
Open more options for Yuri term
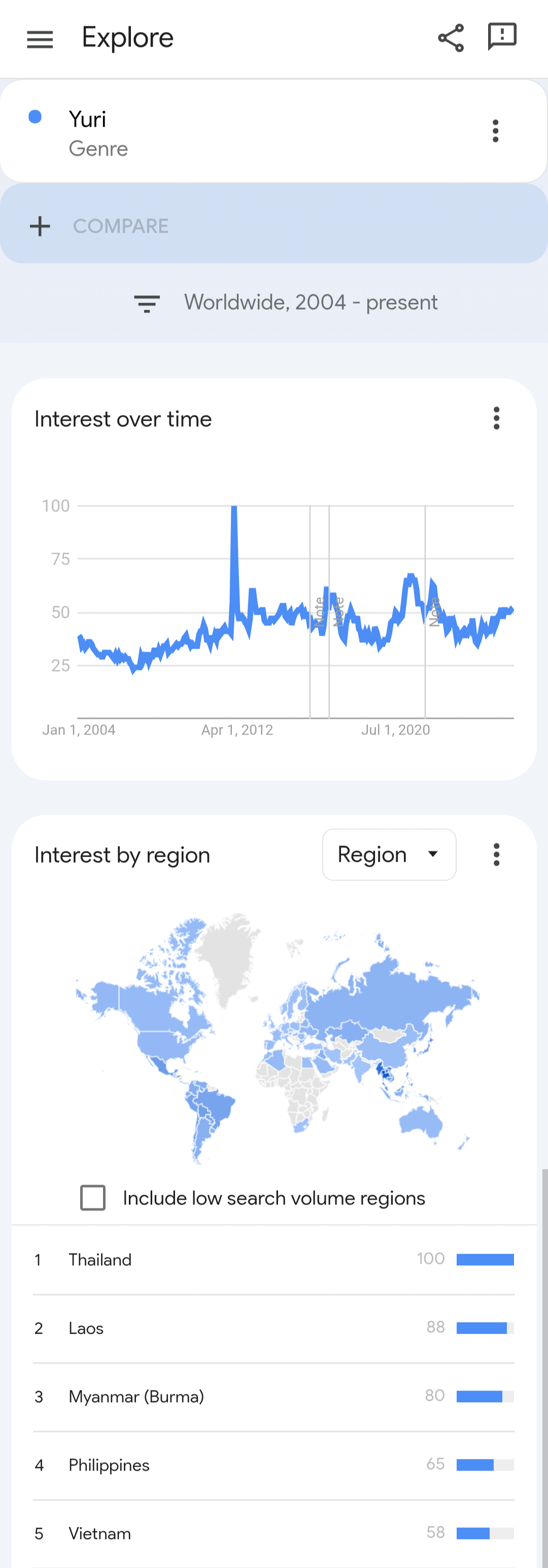click(x=496, y=131)
